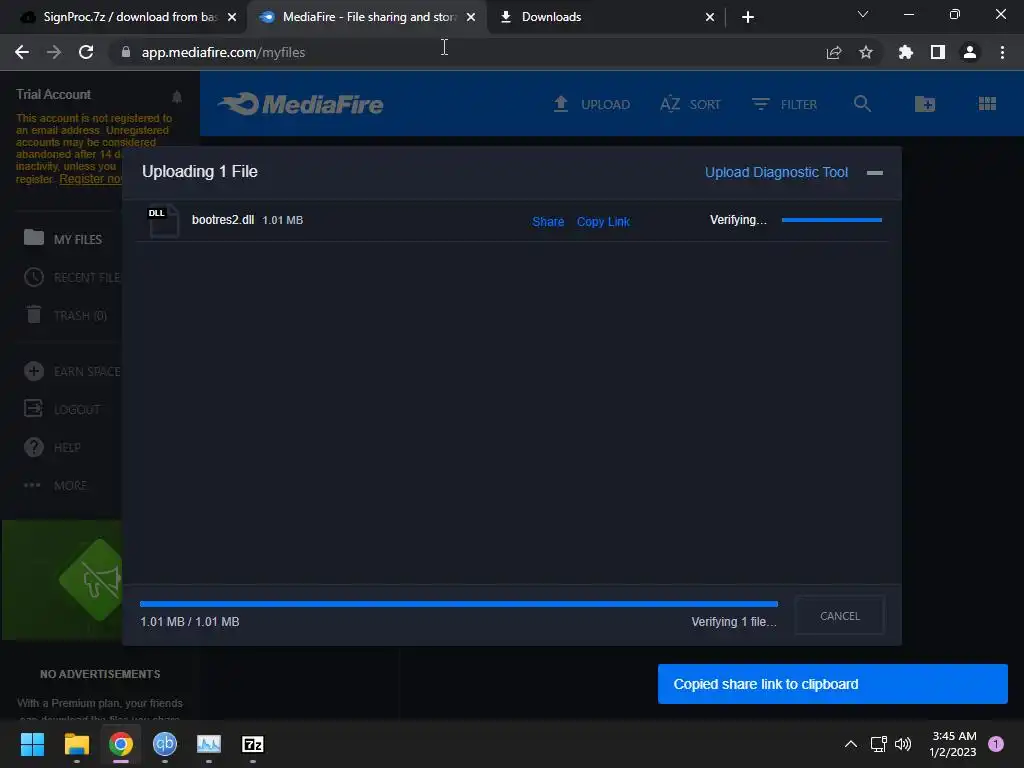Open Recent Files in sidebar
Viewport: 1024px width, 768px height.
click(x=72, y=278)
